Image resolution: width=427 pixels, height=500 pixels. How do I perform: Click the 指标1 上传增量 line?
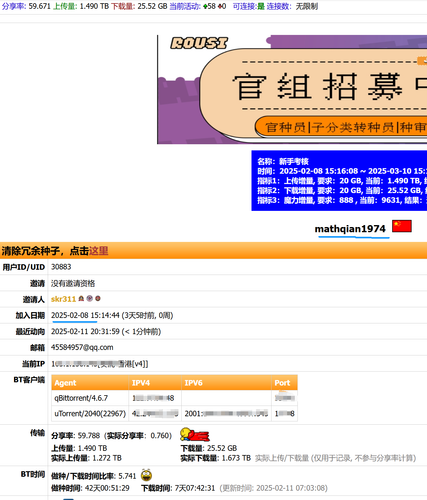(342, 181)
